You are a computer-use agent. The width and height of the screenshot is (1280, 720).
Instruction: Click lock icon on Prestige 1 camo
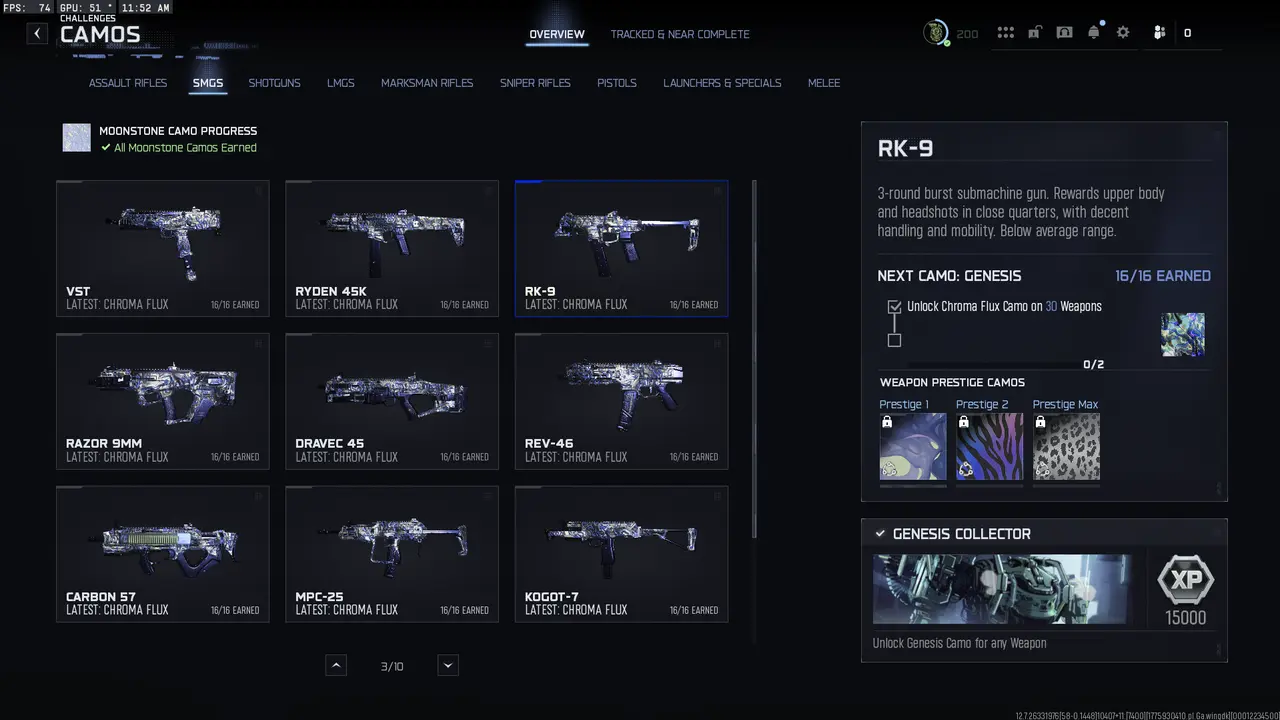point(887,423)
